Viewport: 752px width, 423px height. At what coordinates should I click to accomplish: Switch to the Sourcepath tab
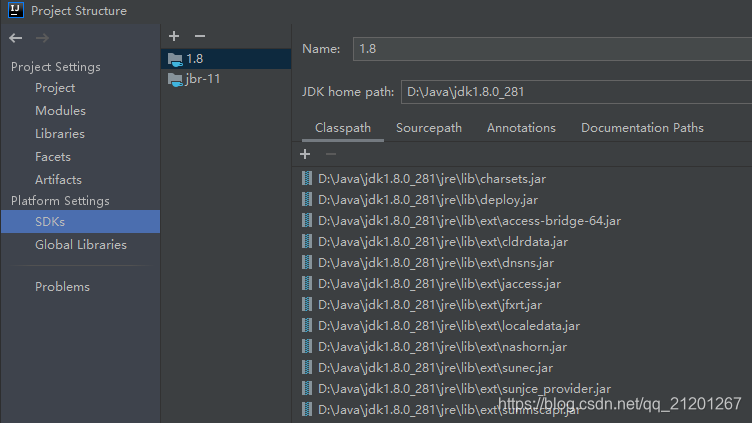click(429, 128)
